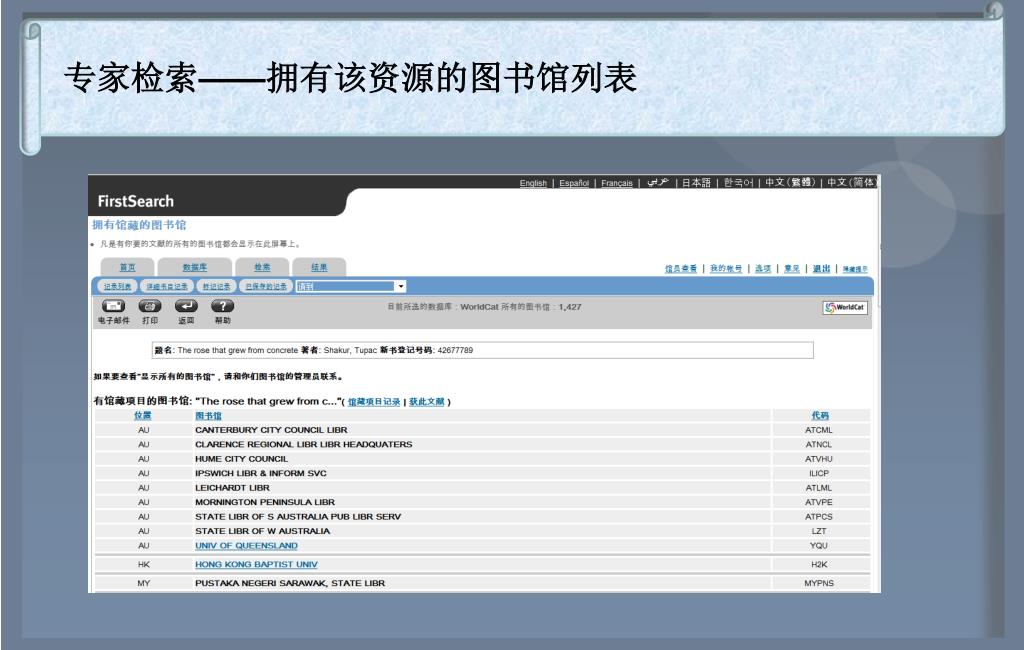The height and width of the screenshot is (650, 1024).
Task: Click the 馆员查看 (Staff View) link
Action: pyautogui.click(x=681, y=268)
